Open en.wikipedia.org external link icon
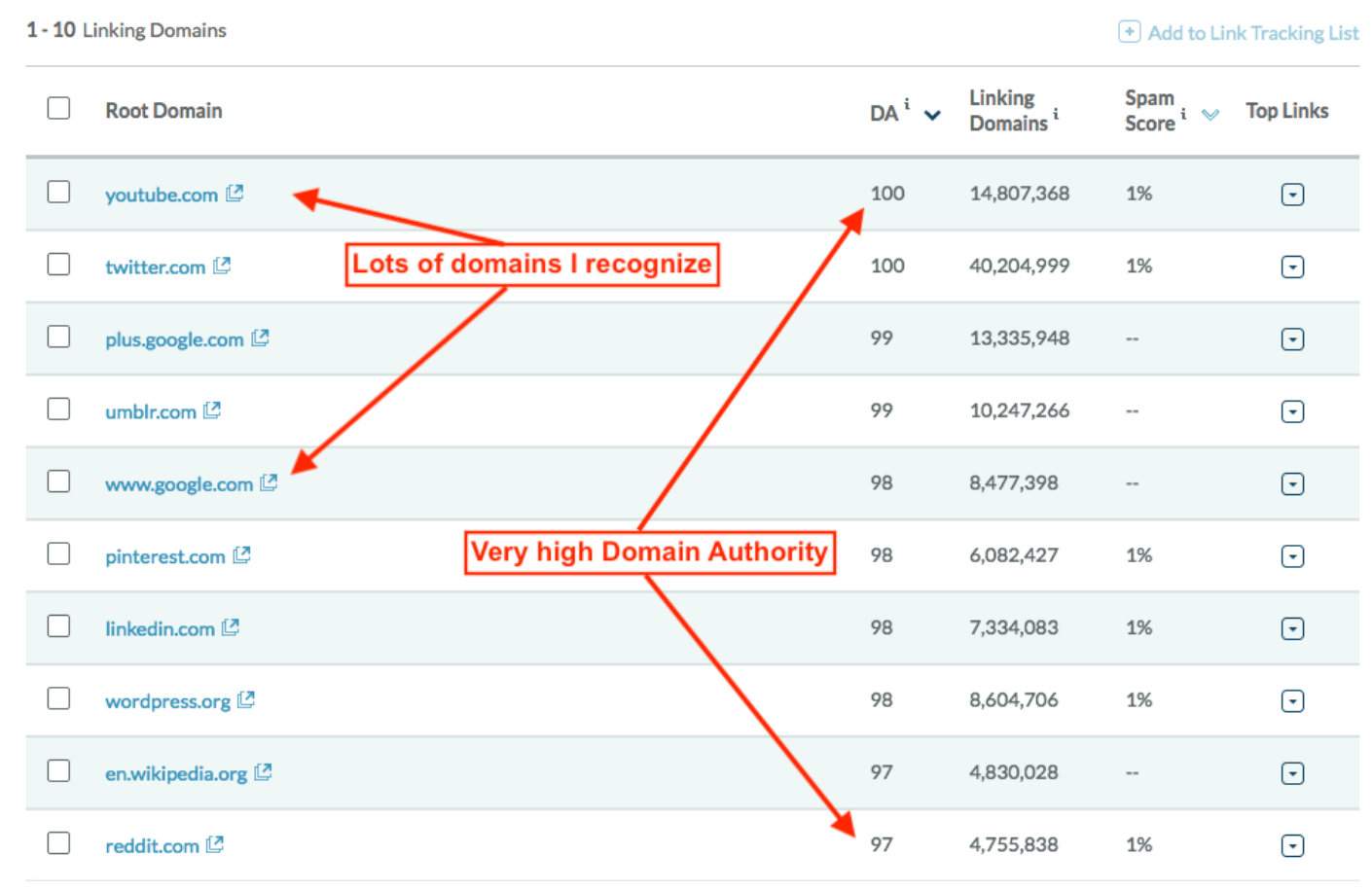Viewport: 1372px width, 891px height. 263,772
